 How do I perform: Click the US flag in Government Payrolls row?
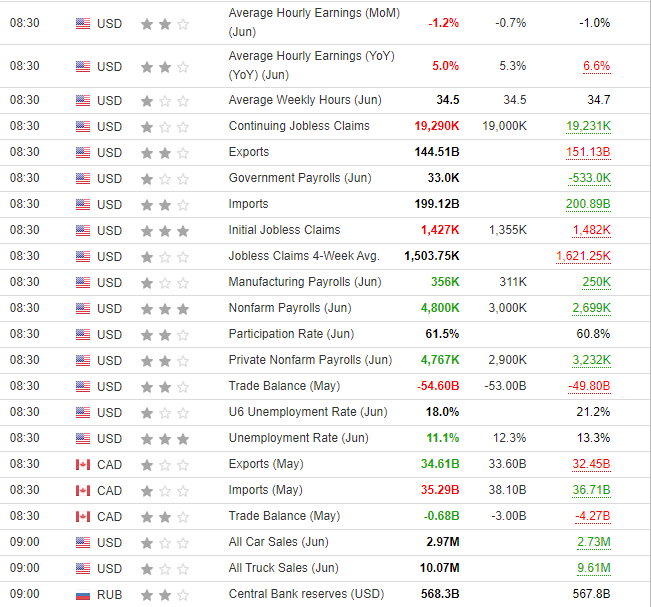(x=83, y=179)
